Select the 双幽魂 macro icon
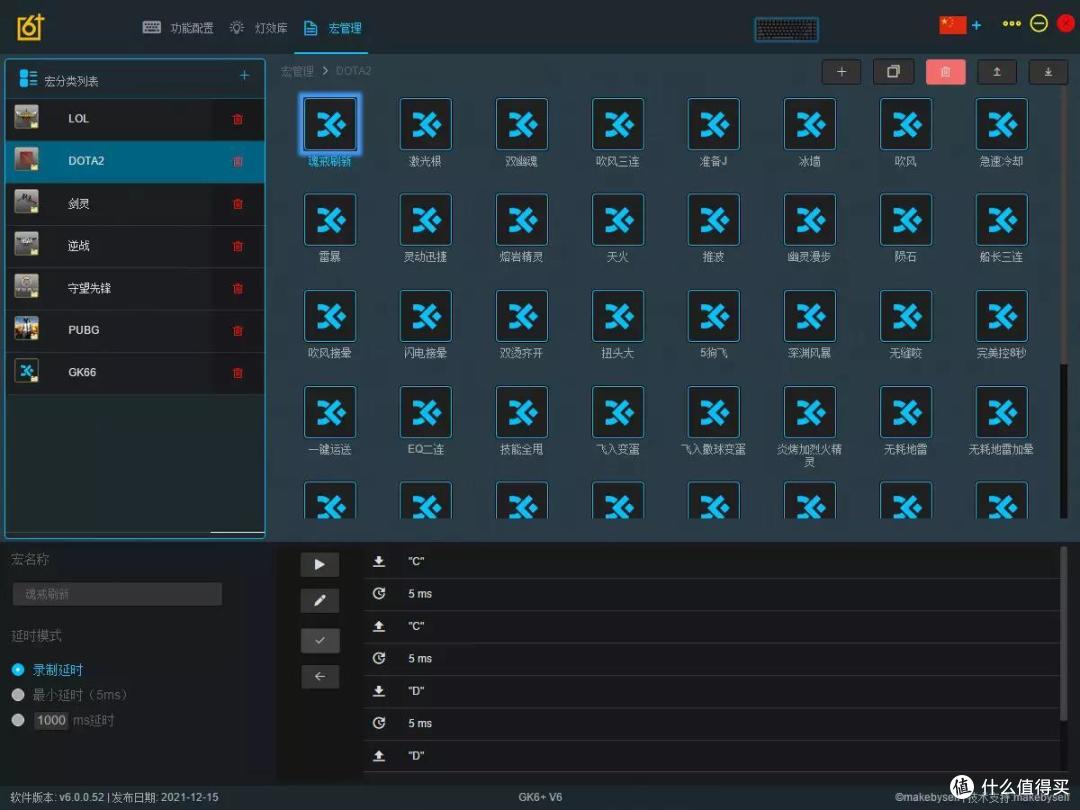 (522, 124)
